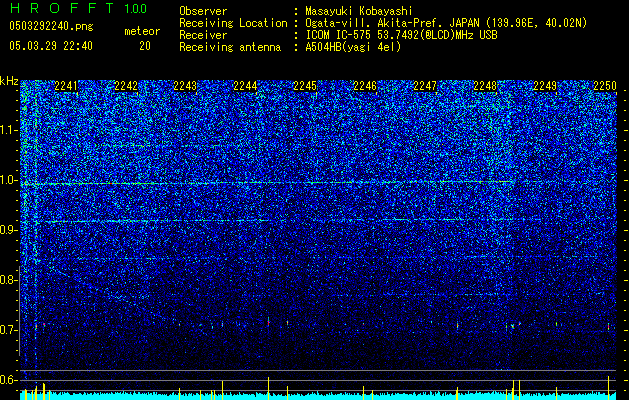Click the 2241 time marker
The height and width of the screenshot is (400, 629).
pyautogui.click(x=66, y=86)
